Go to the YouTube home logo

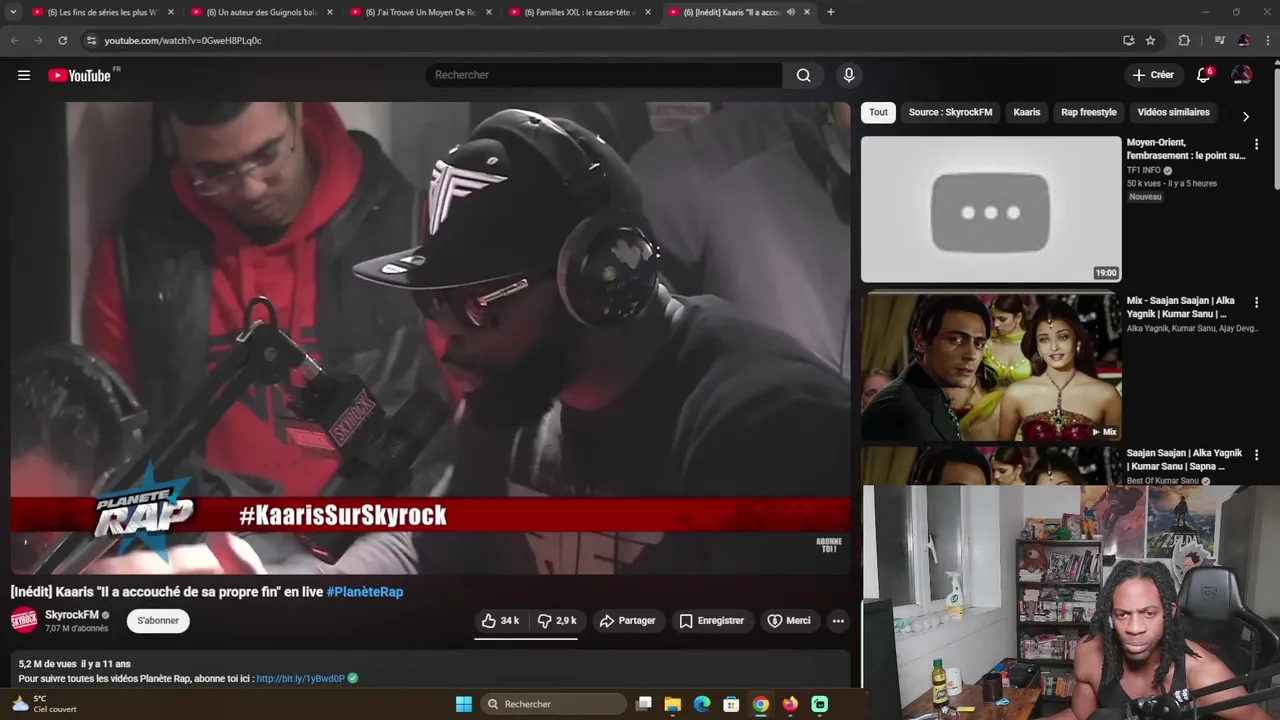click(x=80, y=75)
